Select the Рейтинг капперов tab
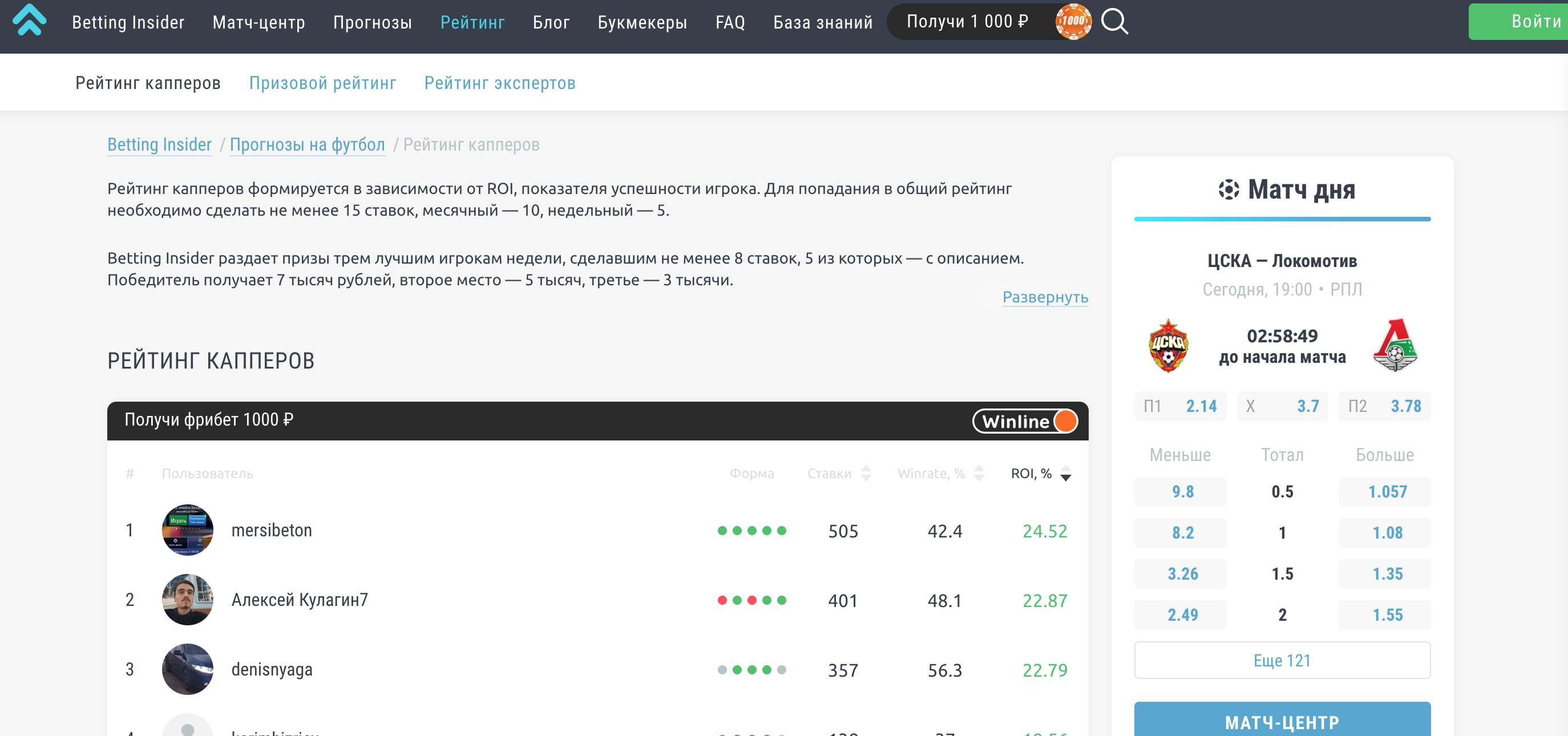Image resolution: width=1568 pixels, height=736 pixels. 148,83
